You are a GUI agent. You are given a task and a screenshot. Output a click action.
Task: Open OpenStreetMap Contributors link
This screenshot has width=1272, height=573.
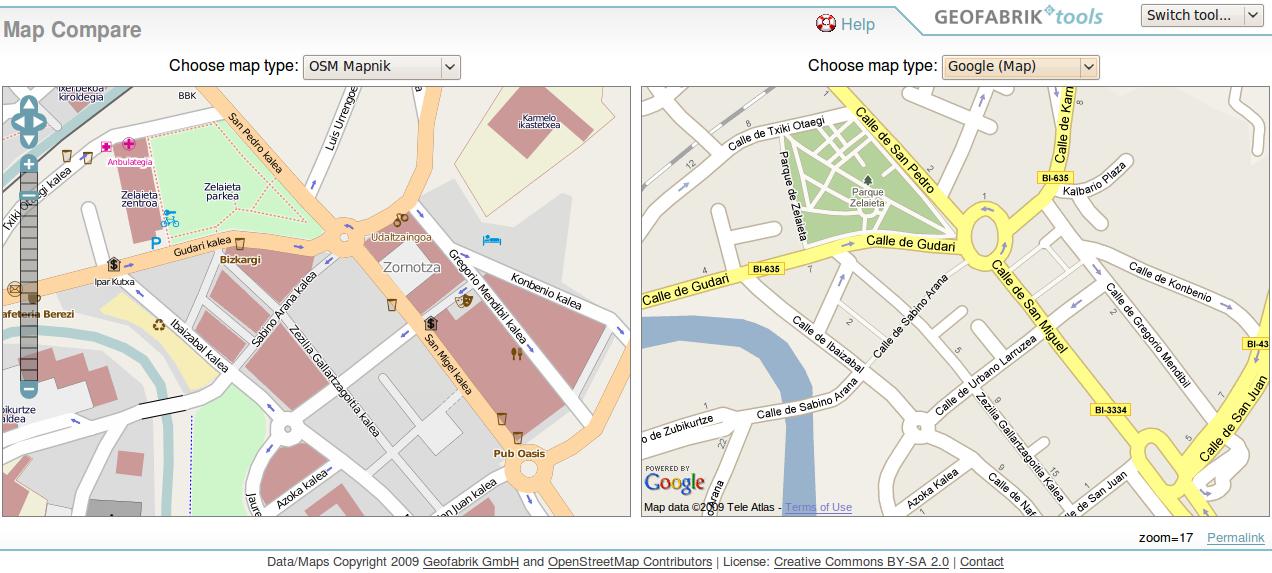click(x=630, y=562)
